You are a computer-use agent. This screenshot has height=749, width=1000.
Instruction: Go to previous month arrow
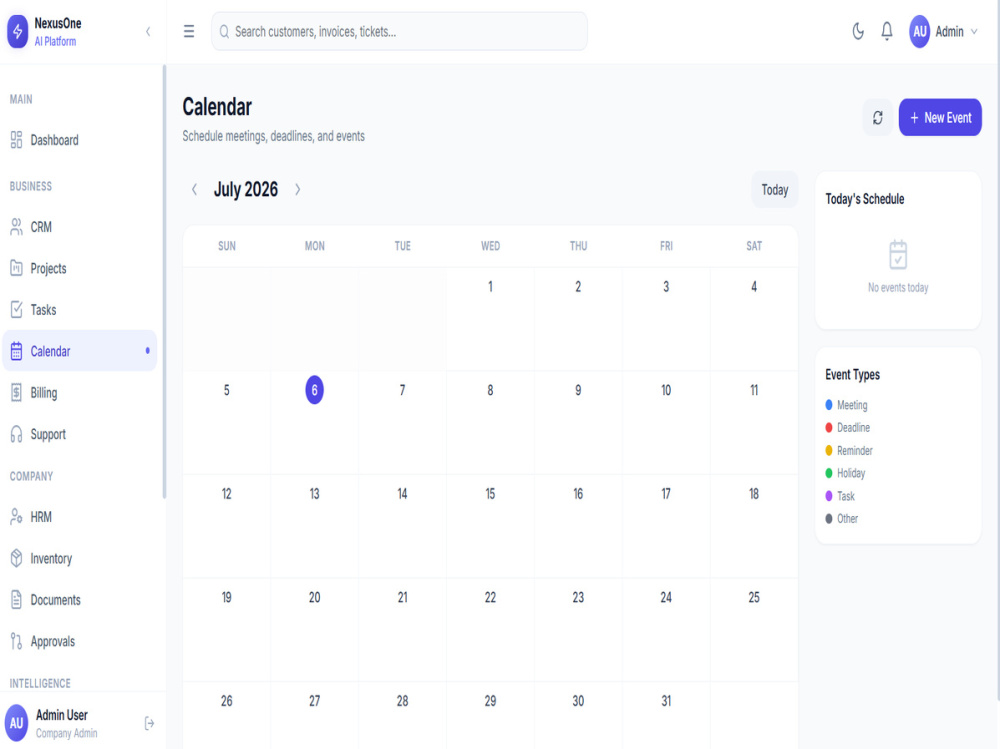pos(195,189)
